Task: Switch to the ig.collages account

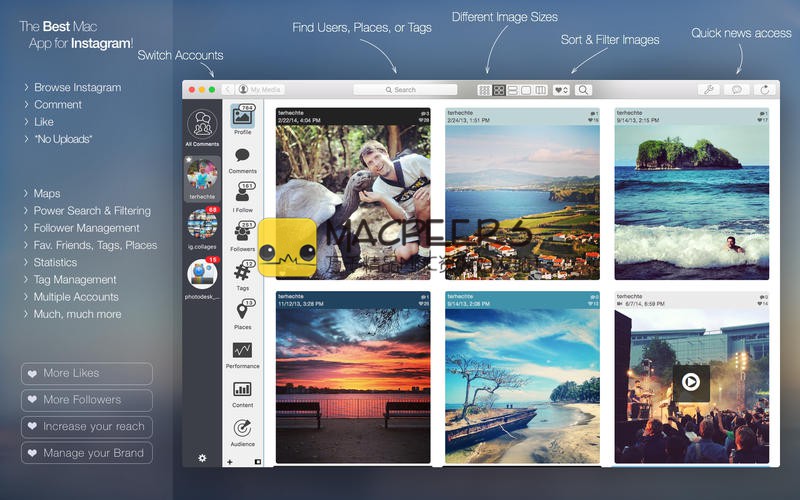Action: tap(203, 226)
